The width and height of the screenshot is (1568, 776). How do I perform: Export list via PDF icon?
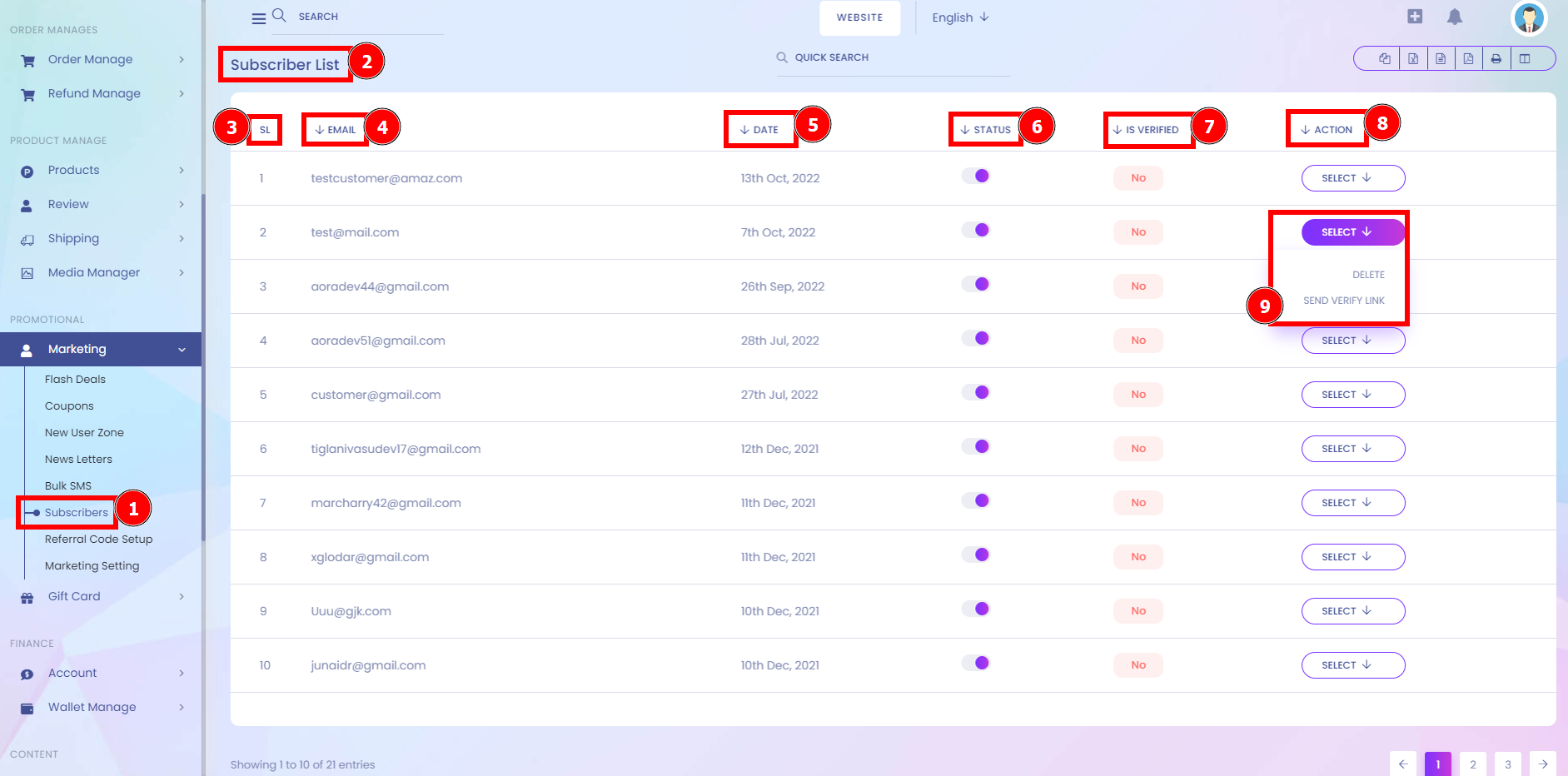(x=1468, y=58)
